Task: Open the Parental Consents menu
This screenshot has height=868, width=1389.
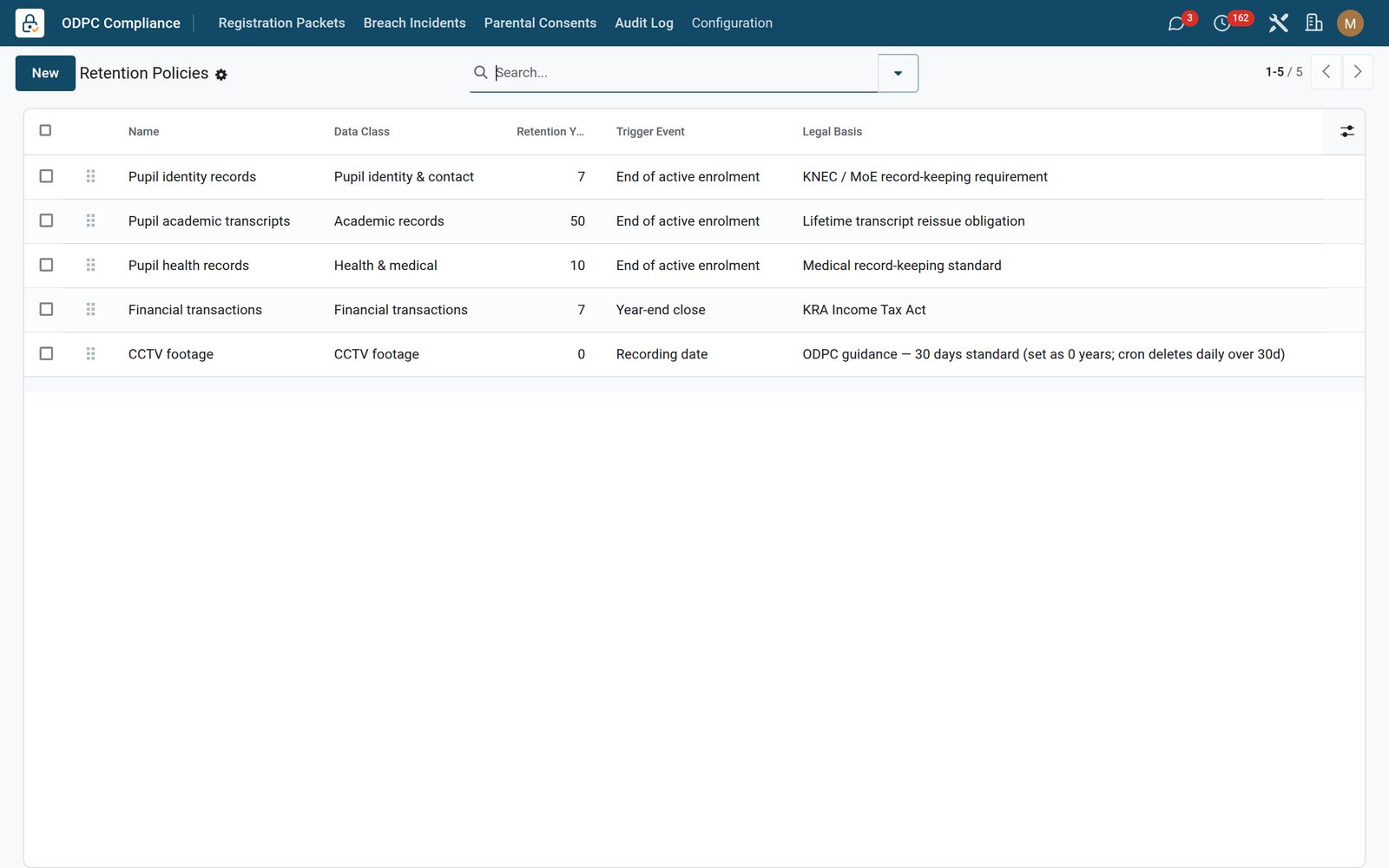Action: (x=540, y=23)
